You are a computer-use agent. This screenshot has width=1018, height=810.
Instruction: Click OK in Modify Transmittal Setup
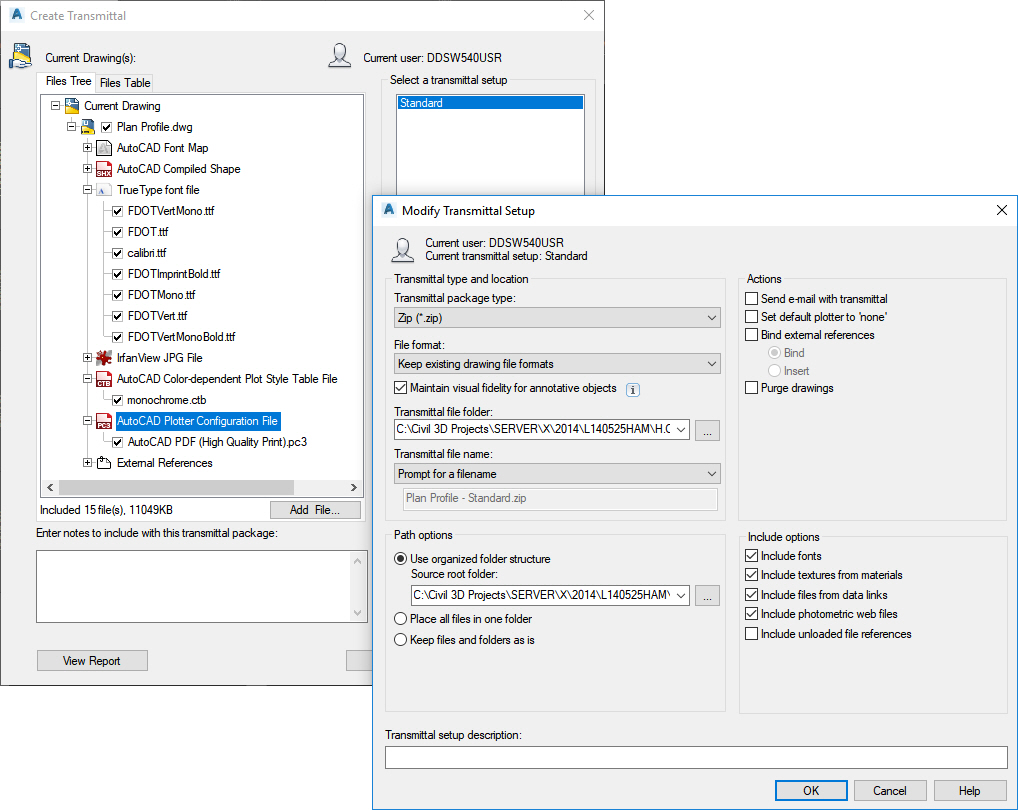pyautogui.click(x=811, y=791)
